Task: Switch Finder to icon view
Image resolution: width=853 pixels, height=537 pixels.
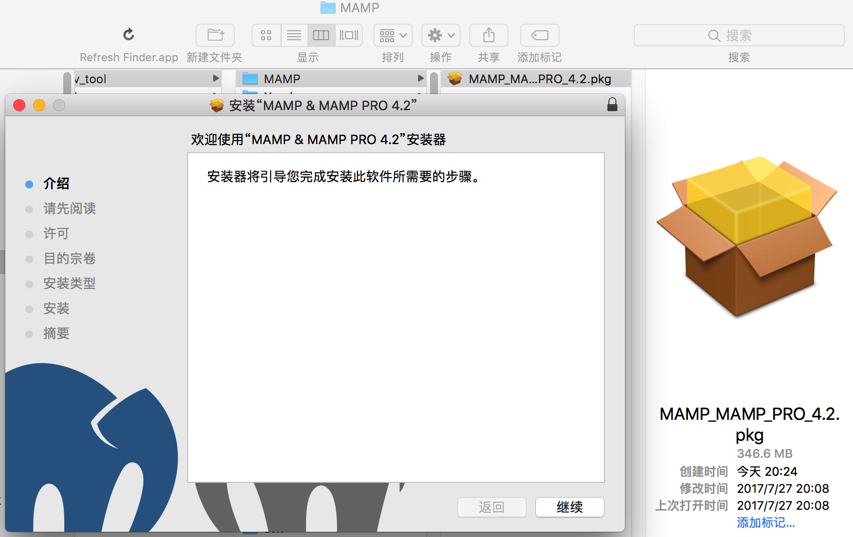Action: pyautogui.click(x=266, y=35)
